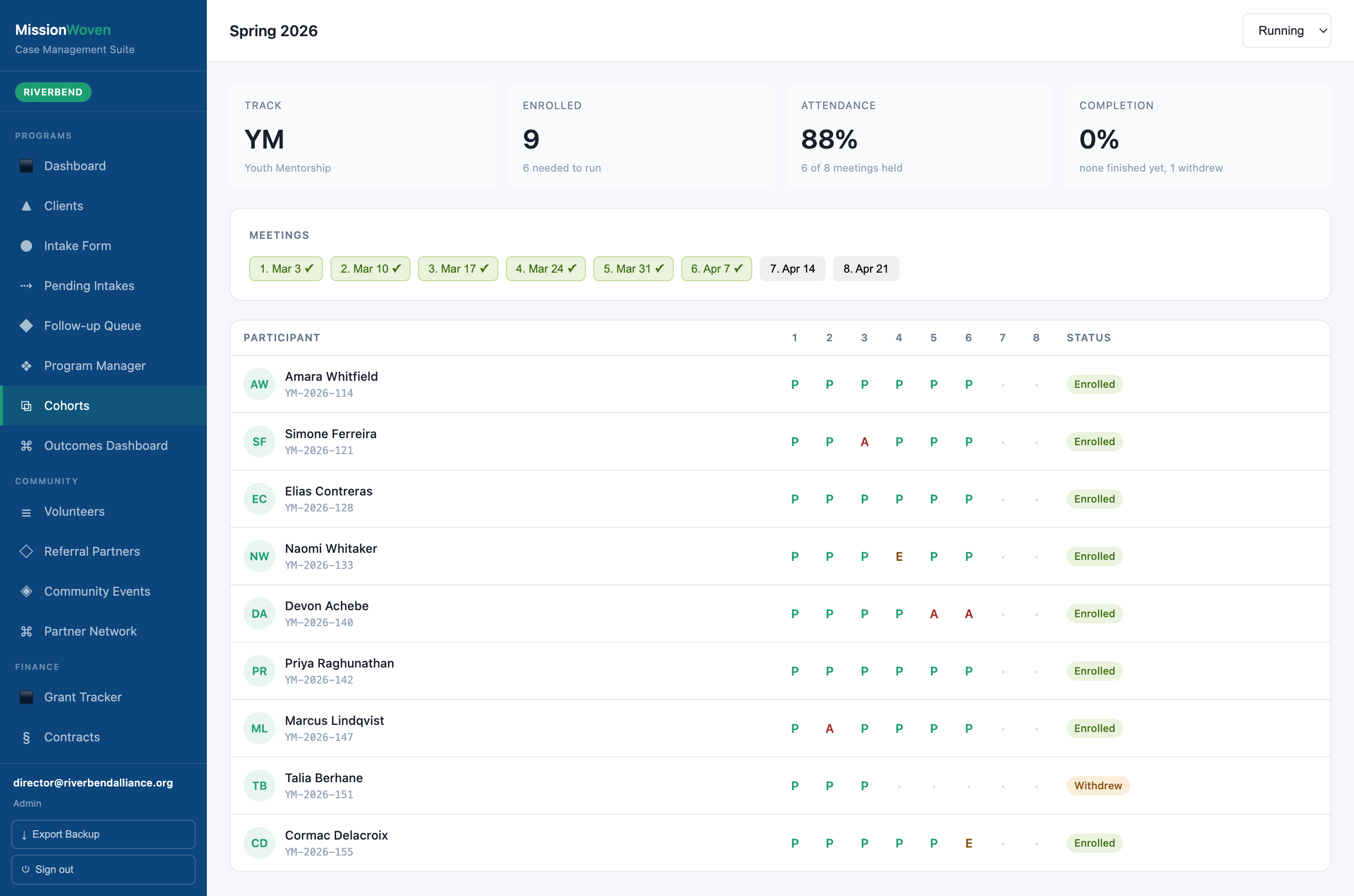
Task: Click the Partner Network icon
Action: click(x=26, y=631)
